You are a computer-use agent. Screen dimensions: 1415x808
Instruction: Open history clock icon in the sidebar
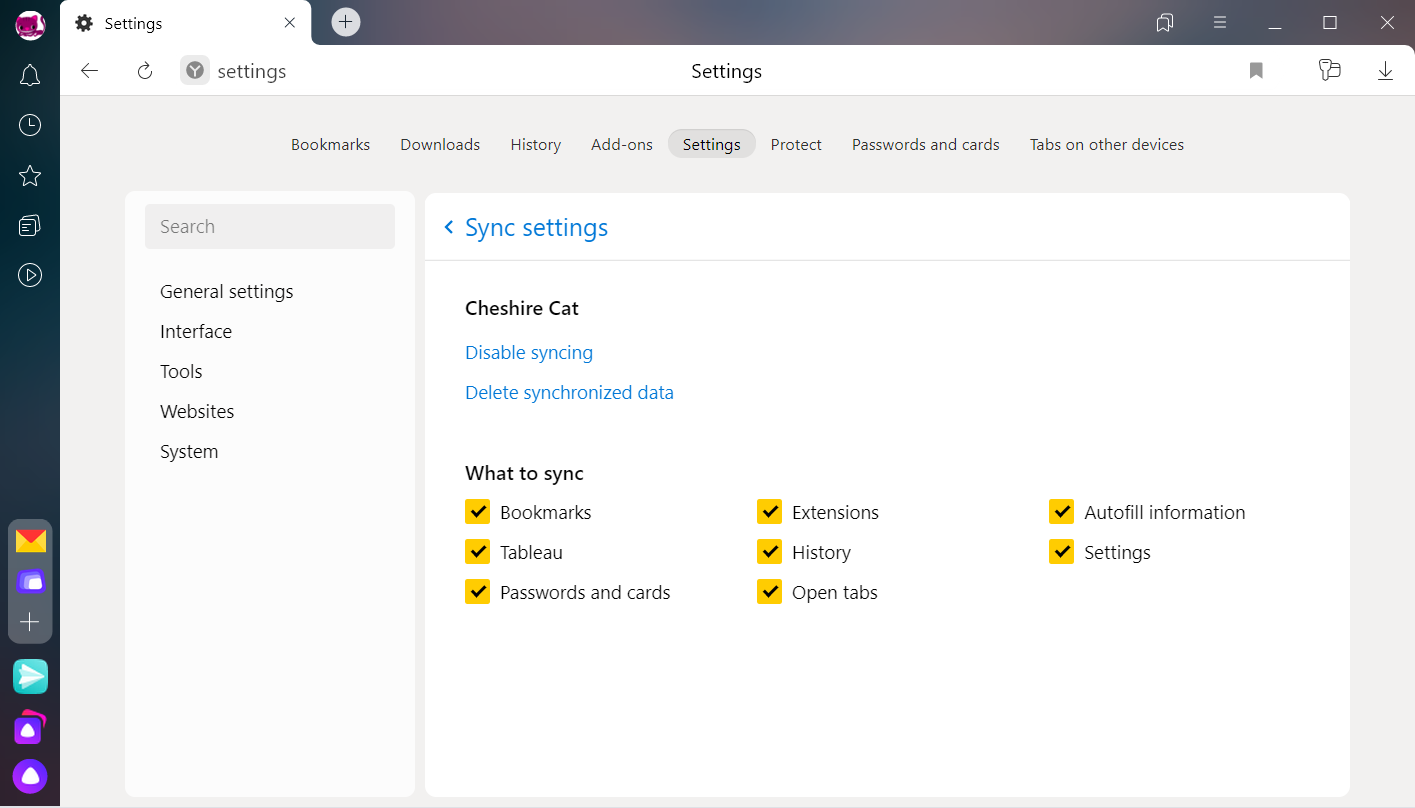(x=30, y=125)
